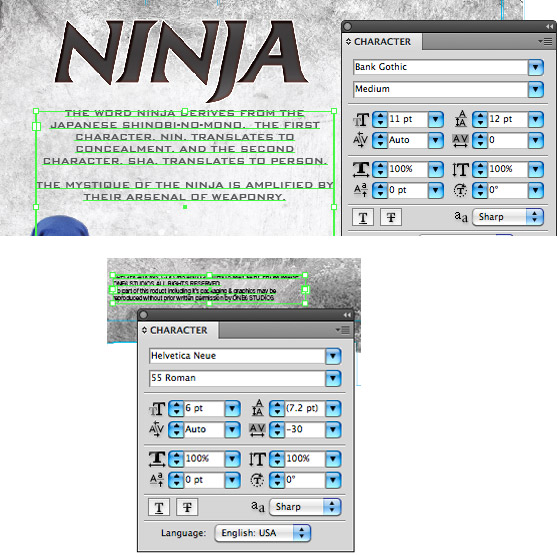The height and width of the screenshot is (557, 557).
Task: Click the 0 pt baseline shift field, Helvetica panel
Action: coord(204,480)
